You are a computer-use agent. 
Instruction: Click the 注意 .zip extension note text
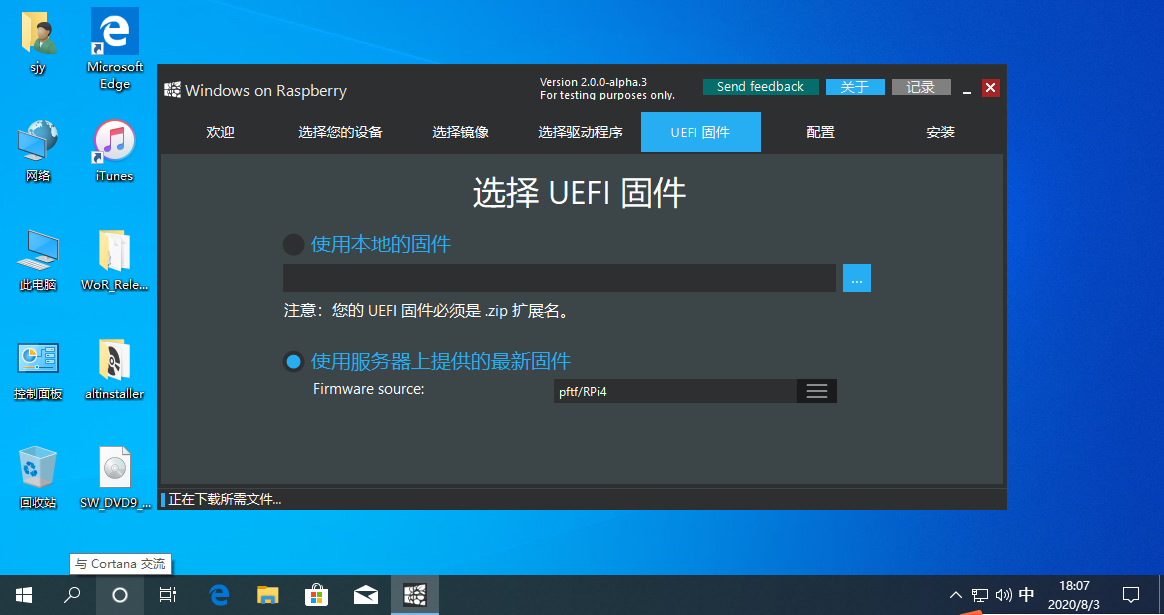pos(428,310)
